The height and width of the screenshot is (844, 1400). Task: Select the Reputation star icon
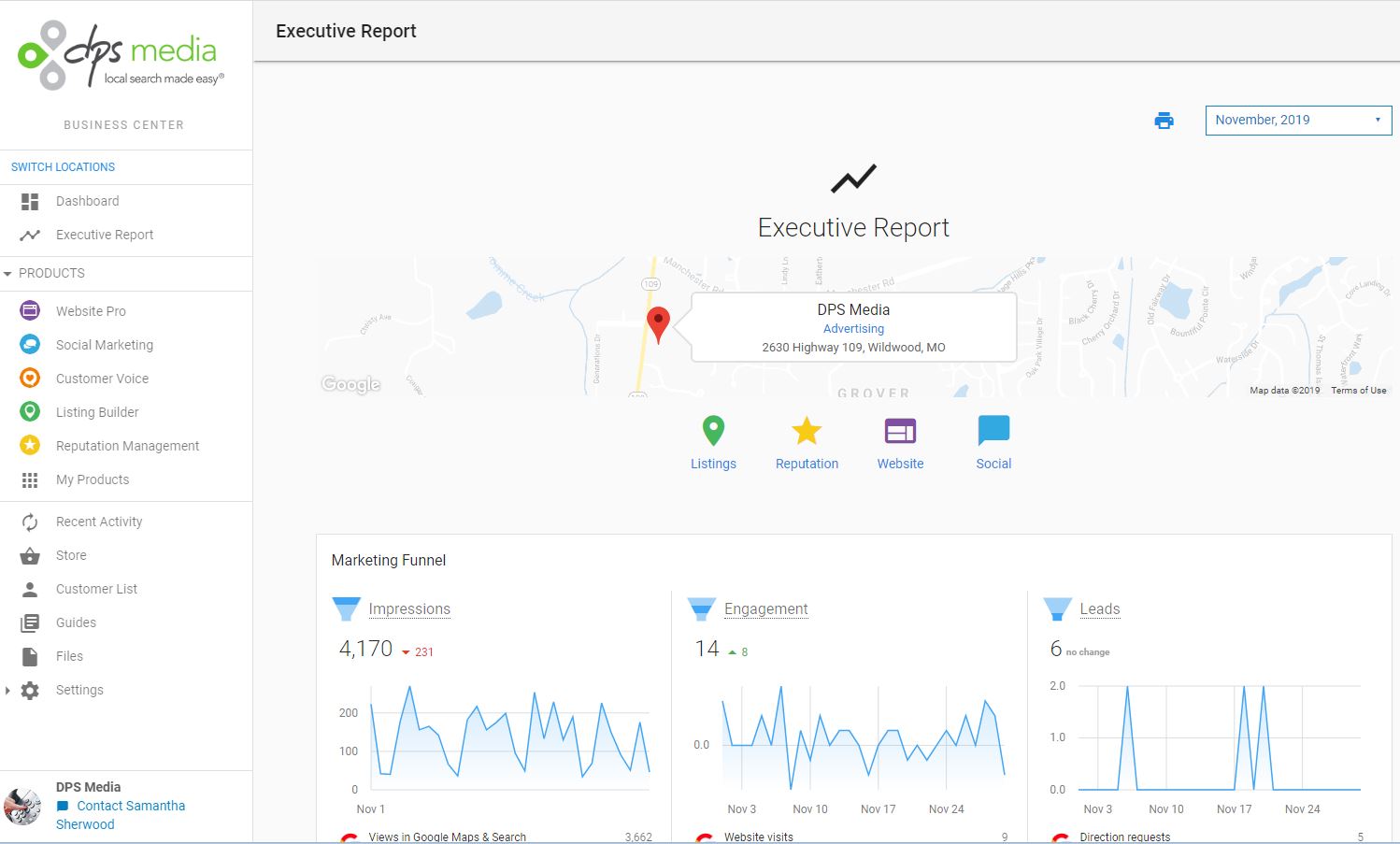click(807, 431)
